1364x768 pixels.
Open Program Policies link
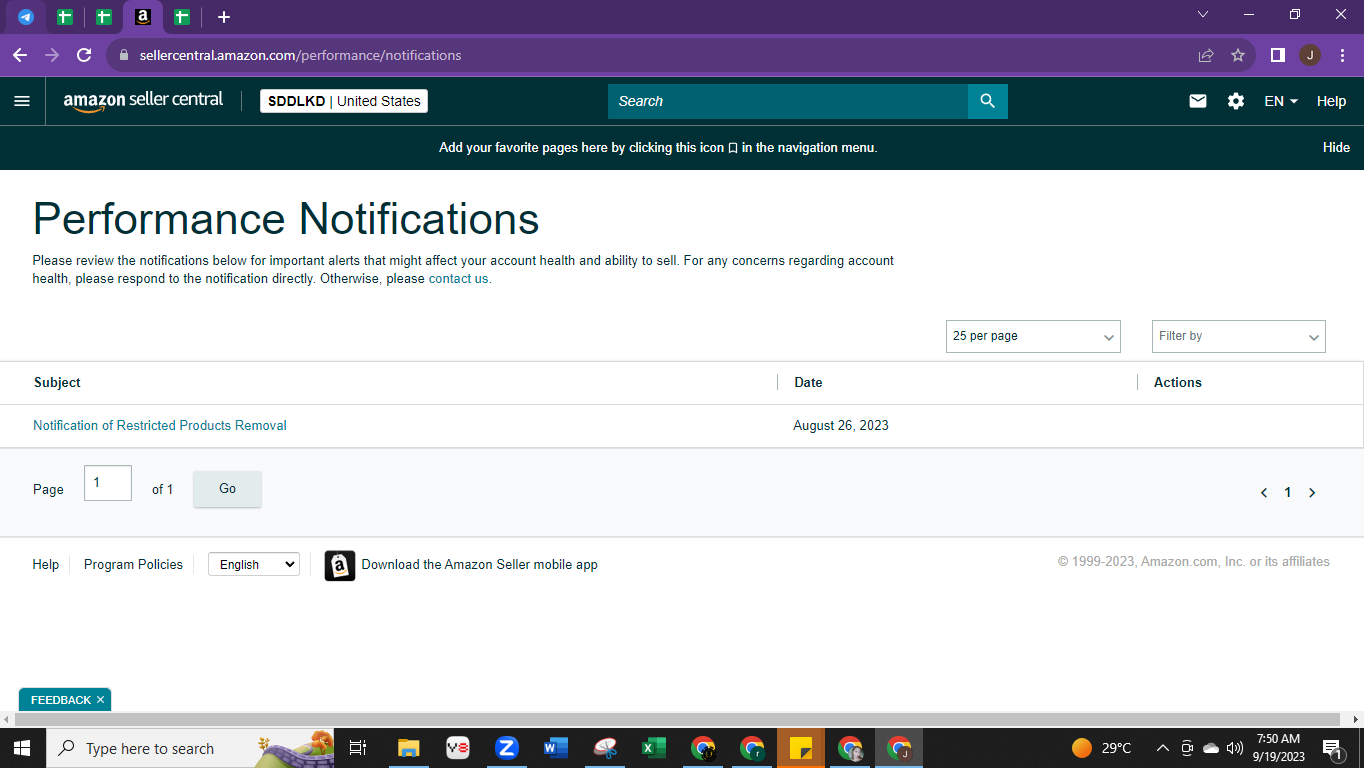tap(133, 565)
